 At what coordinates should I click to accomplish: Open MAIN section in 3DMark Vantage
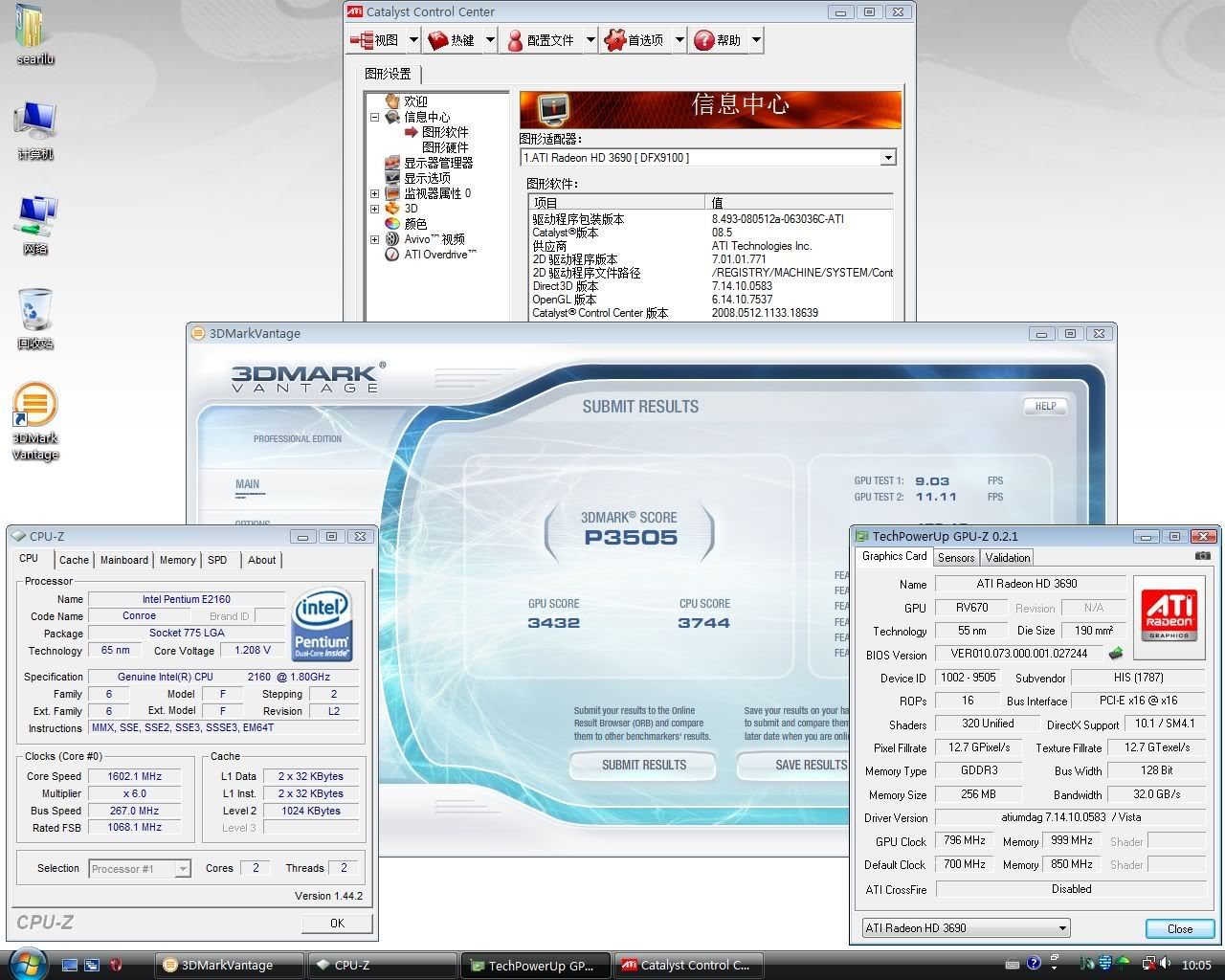click(247, 484)
